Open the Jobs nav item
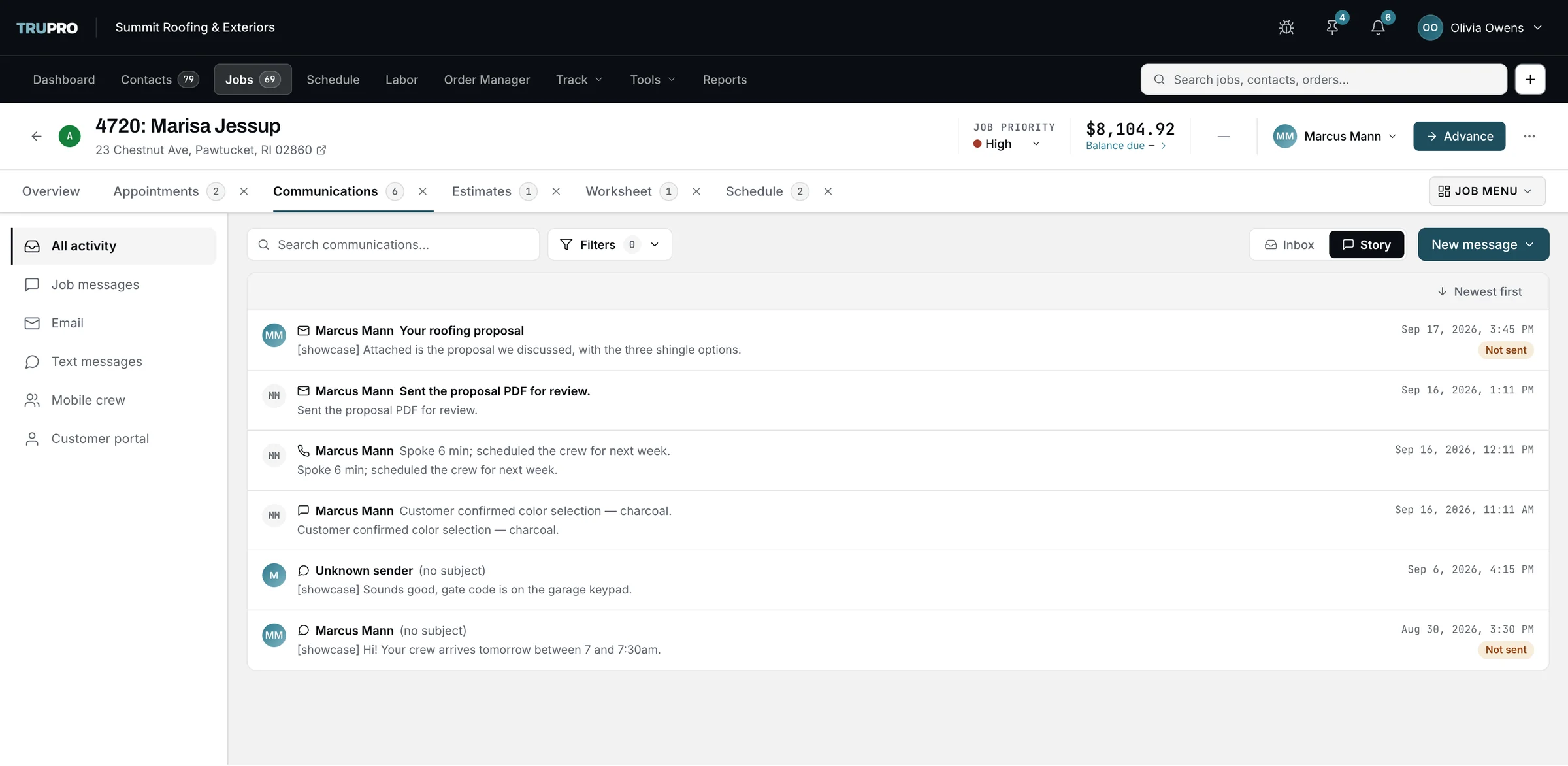 pos(253,80)
